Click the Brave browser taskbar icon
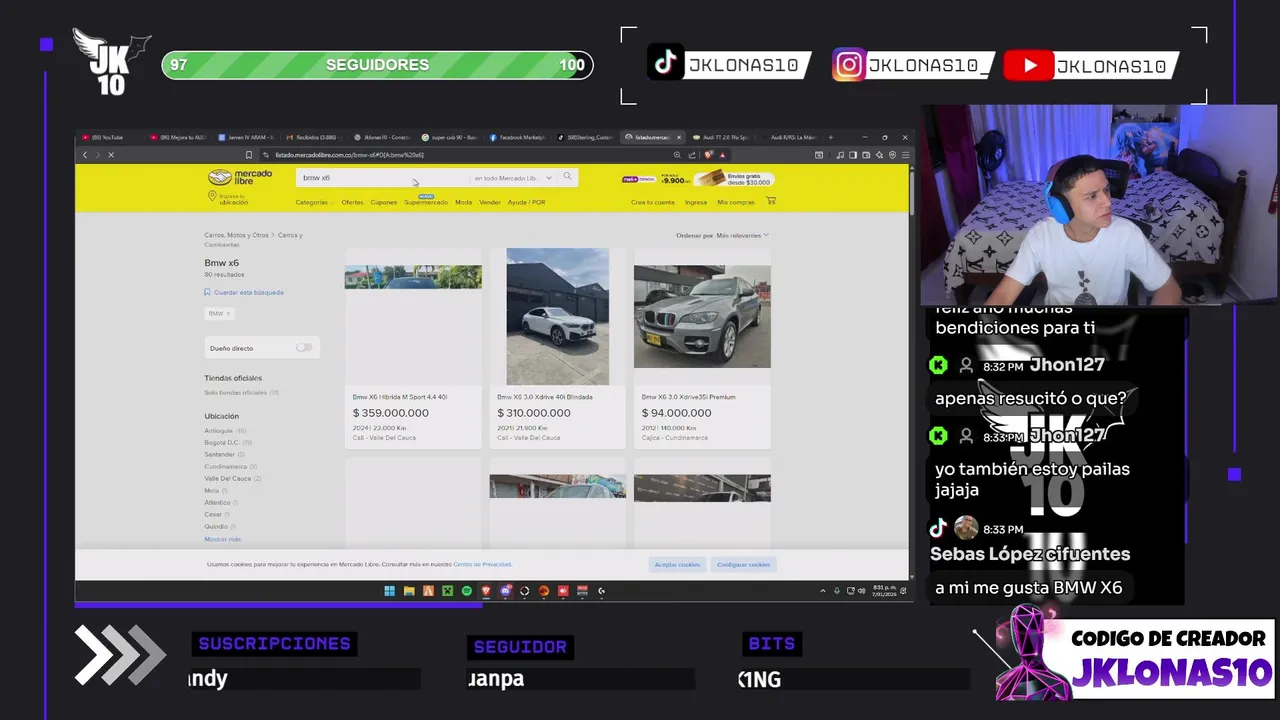 tap(486, 591)
